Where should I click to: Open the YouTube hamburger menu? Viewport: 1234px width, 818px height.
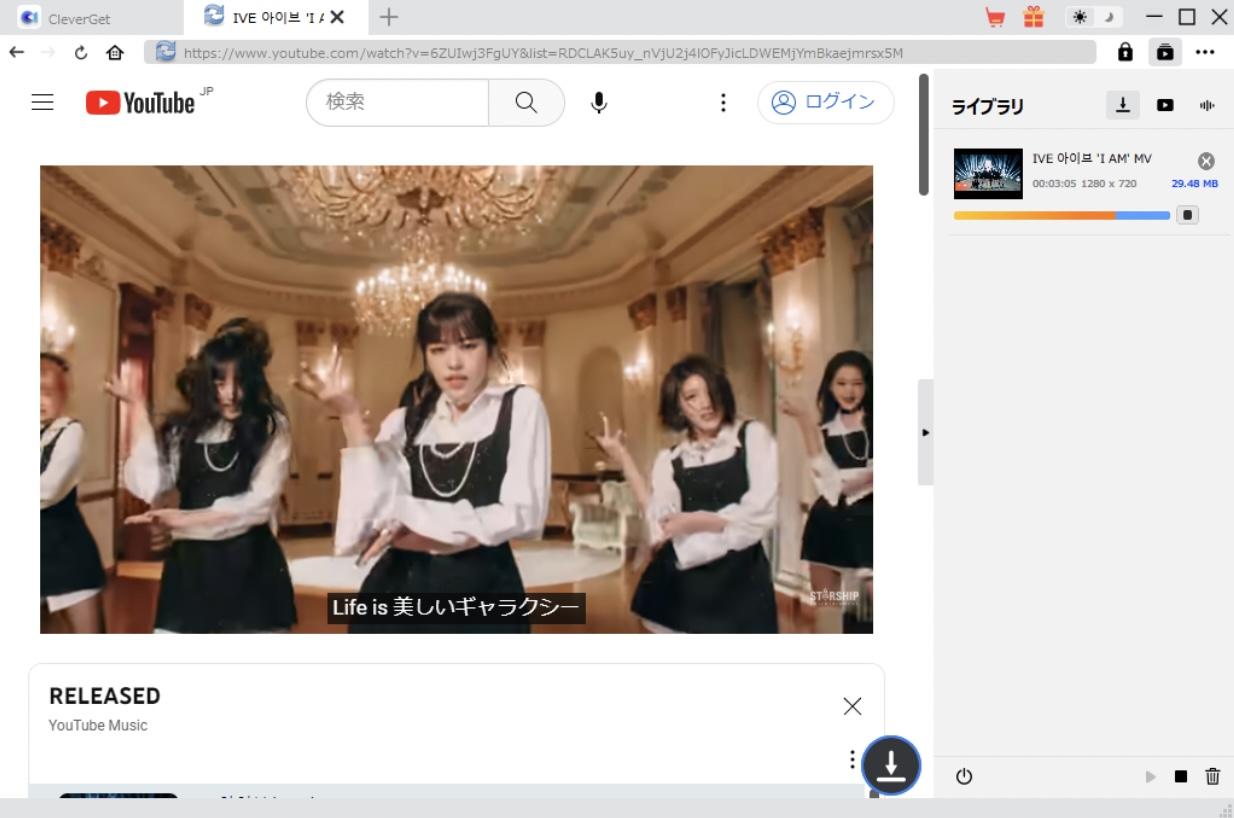42,102
